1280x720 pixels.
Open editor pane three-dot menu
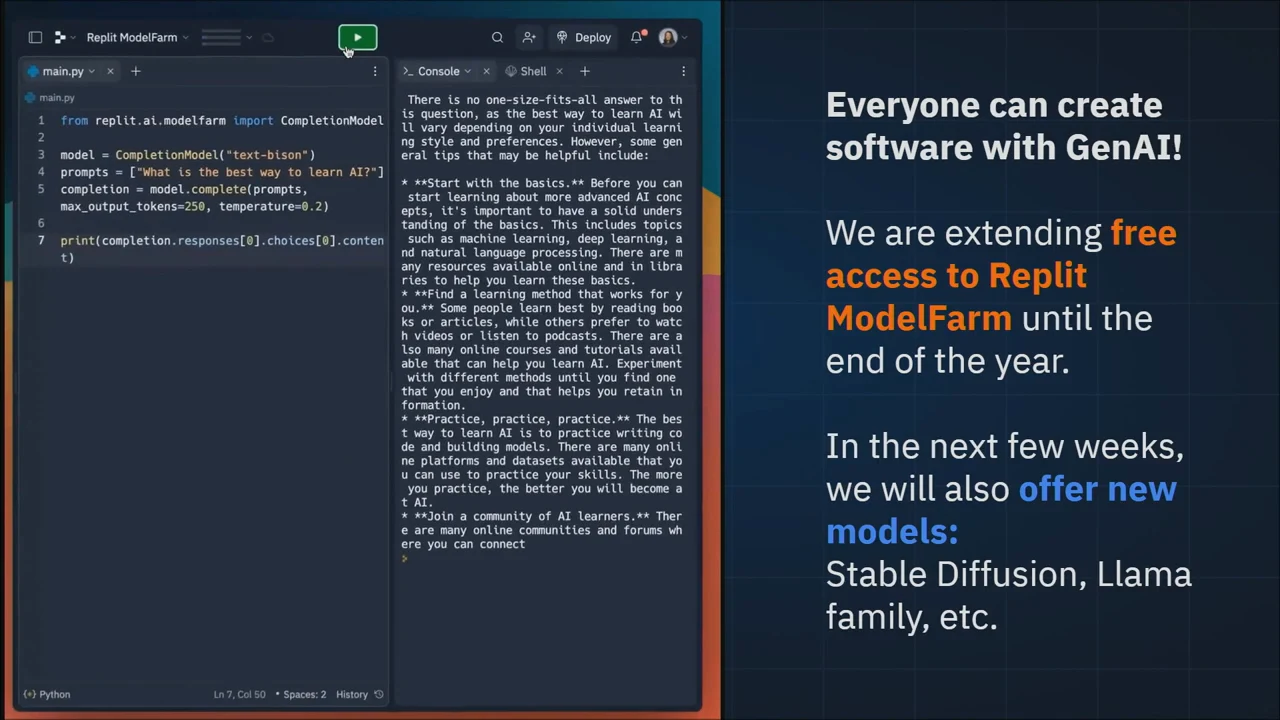click(x=375, y=71)
